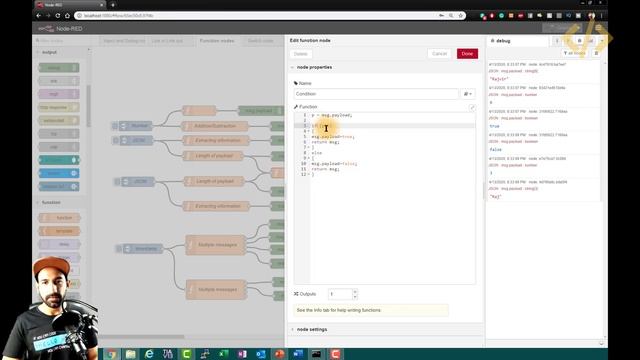
Task: Click the msg.payload=false code line
Action: coord(334,164)
